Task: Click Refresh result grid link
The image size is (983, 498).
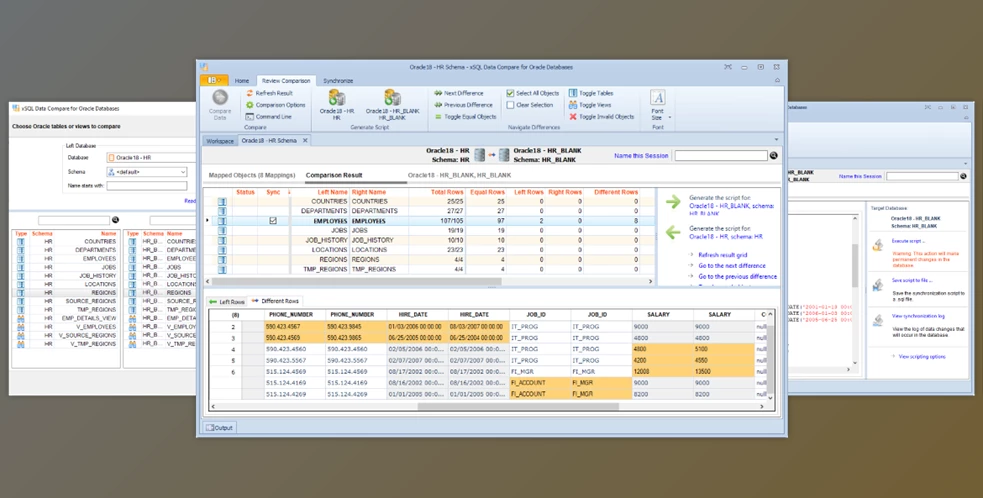Action: (x=723, y=255)
